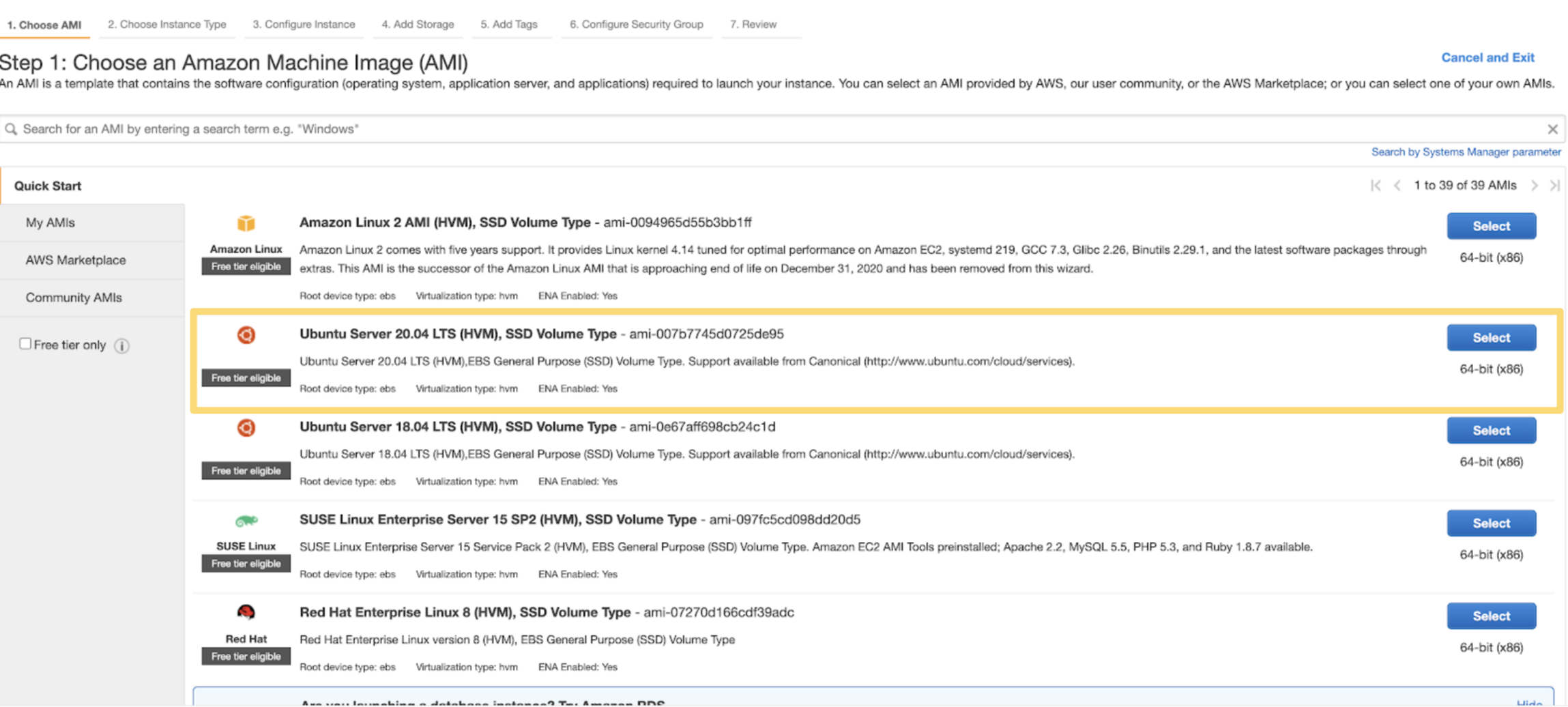
Task: Click the Amazon Linux label under its icon
Action: [x=246, y=249]
